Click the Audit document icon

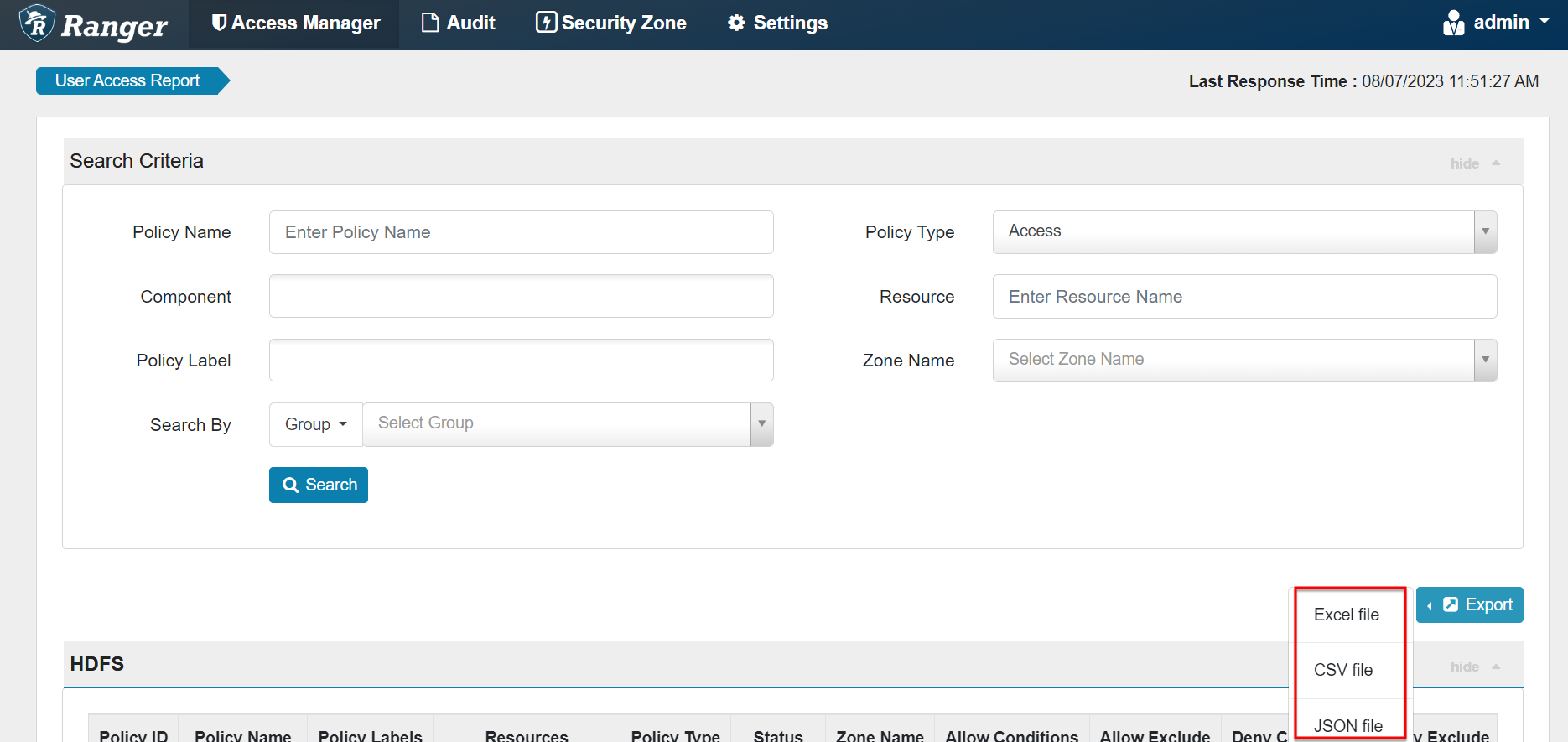pos(430,23)
